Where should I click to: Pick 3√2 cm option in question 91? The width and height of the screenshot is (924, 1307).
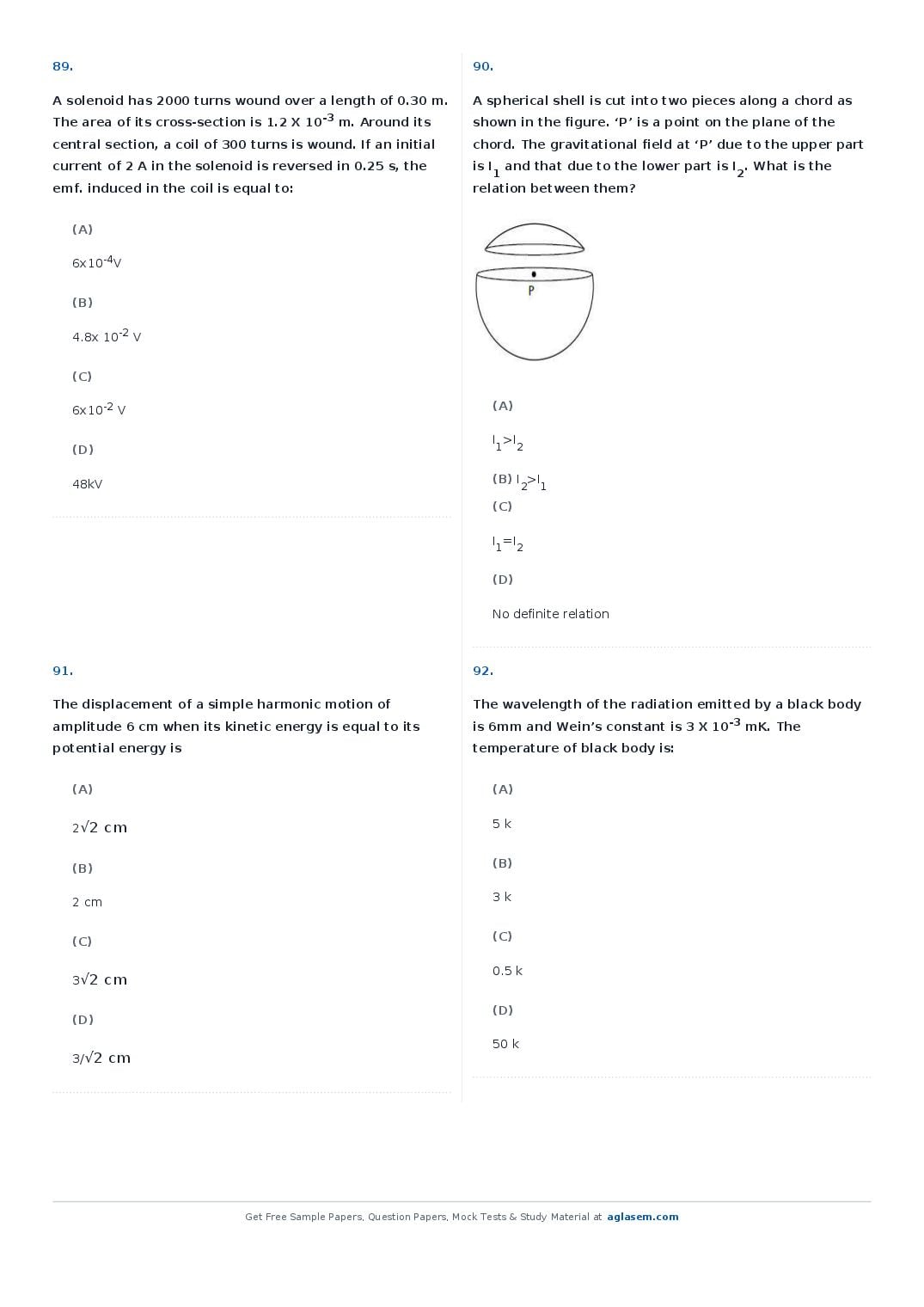(x=100, y=979)
